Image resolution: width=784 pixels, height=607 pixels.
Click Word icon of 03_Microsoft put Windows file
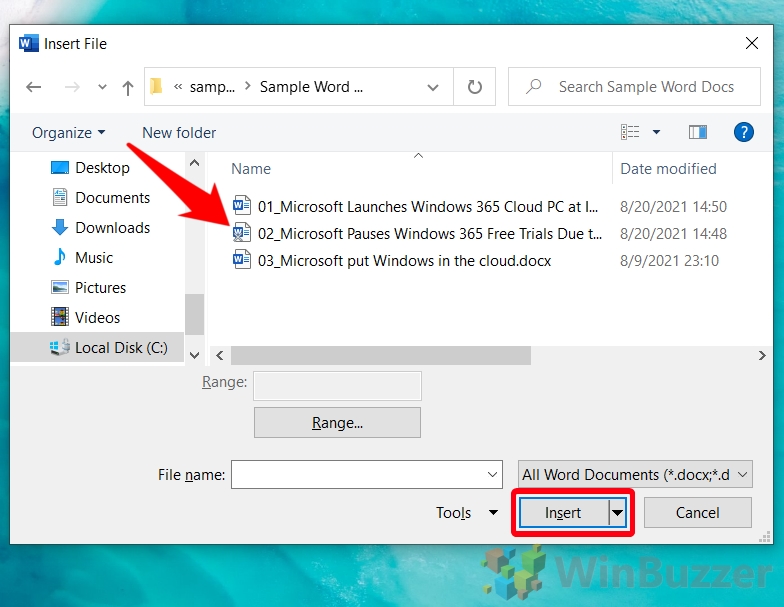click(242, 260)
